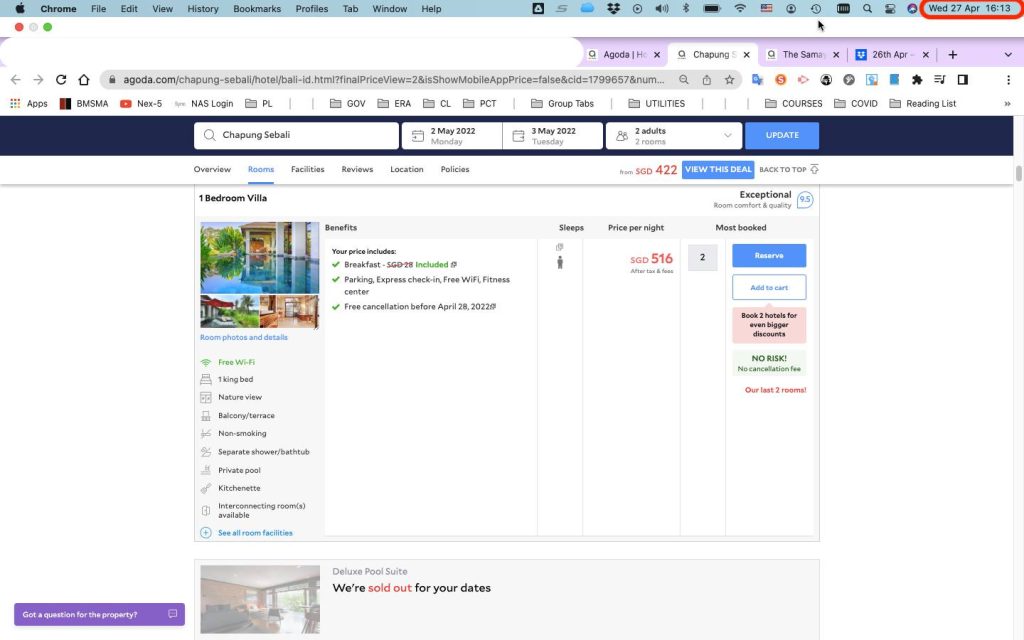Open the GOV bookmarks folder
The height and width of the screenshot is (640, 1024).
click(347, 103)
